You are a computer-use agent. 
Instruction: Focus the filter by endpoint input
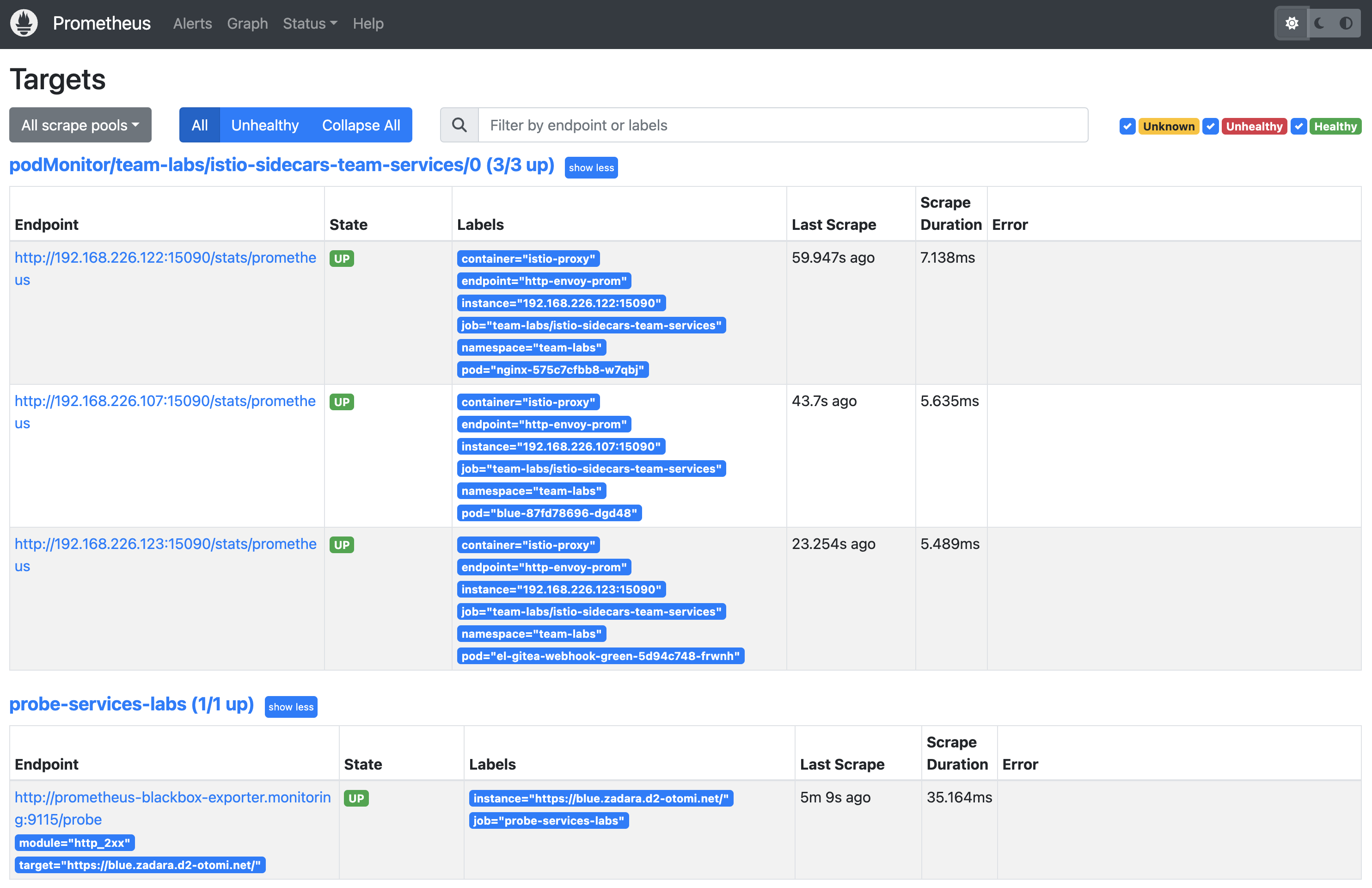point(783,124)
